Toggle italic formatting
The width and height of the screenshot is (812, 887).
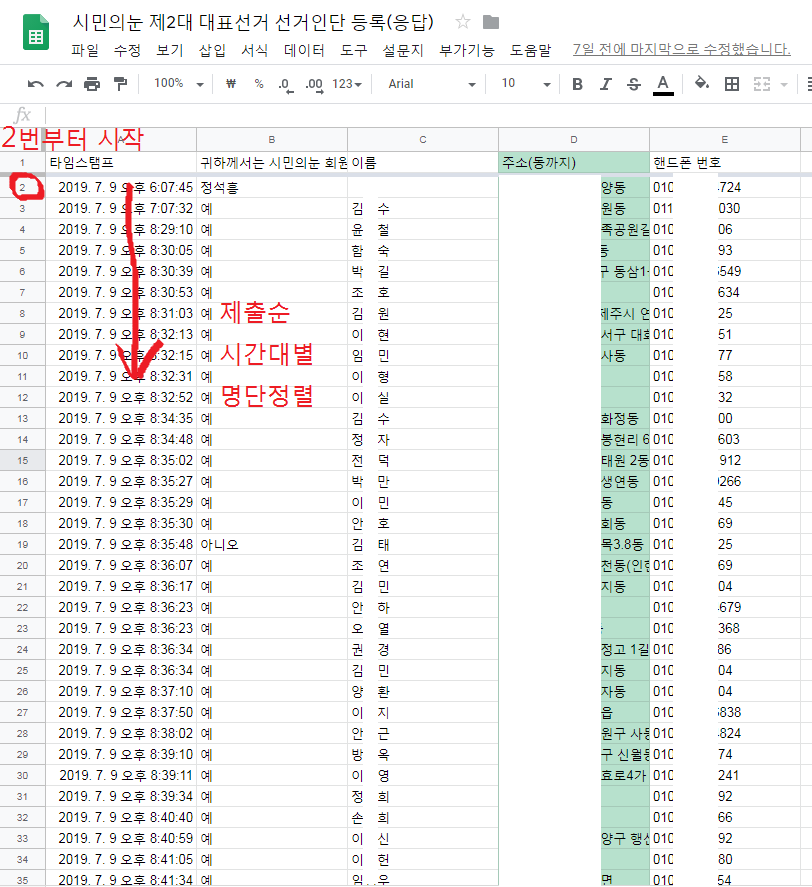[x=605, y=84]
